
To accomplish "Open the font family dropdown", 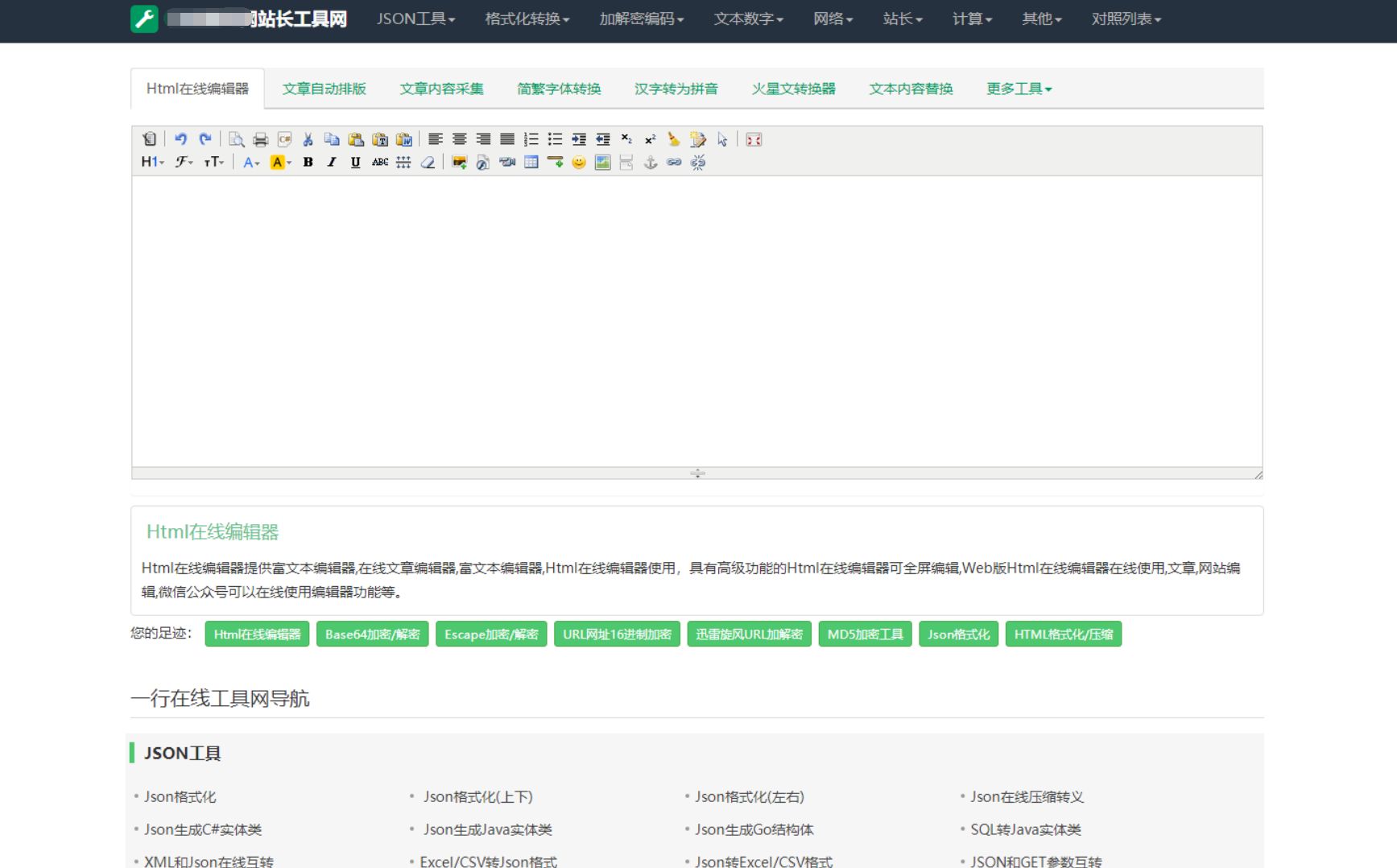I will (x=184, y=161).
